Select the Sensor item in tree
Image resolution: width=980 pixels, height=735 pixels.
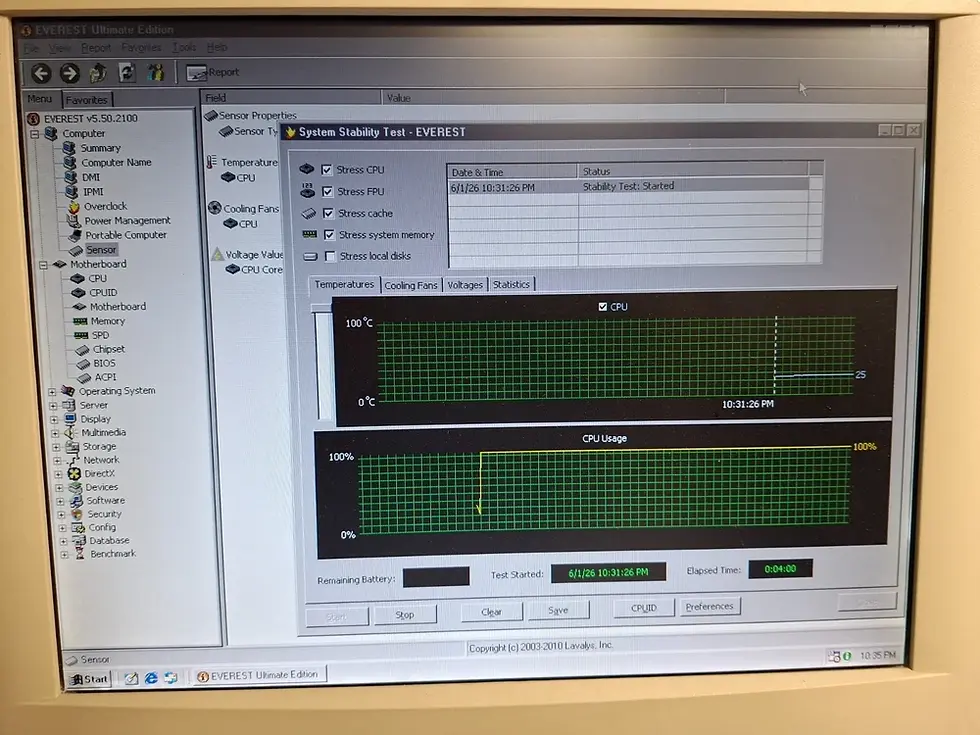101,250
